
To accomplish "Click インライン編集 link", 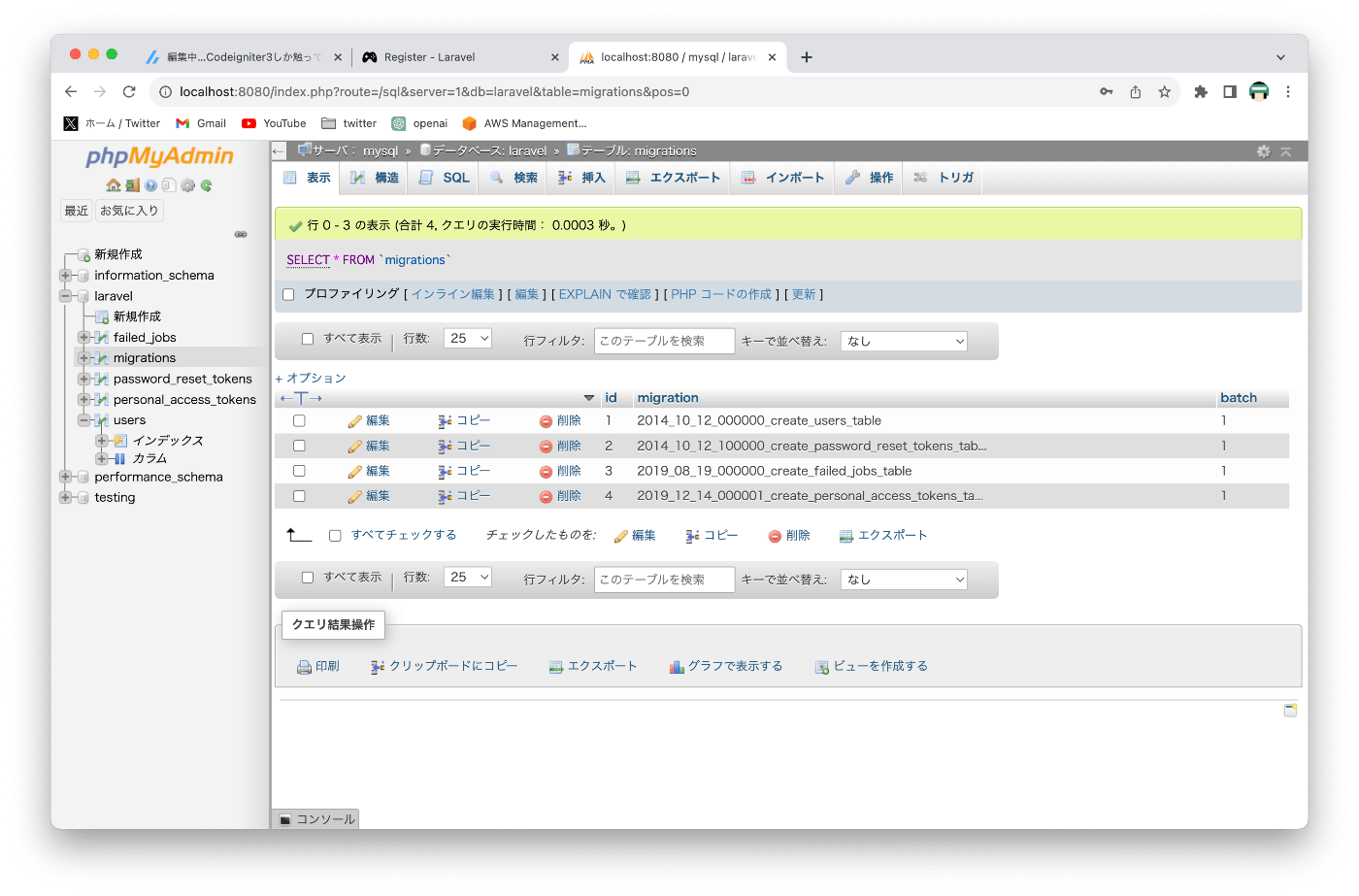I will point(453,295).
